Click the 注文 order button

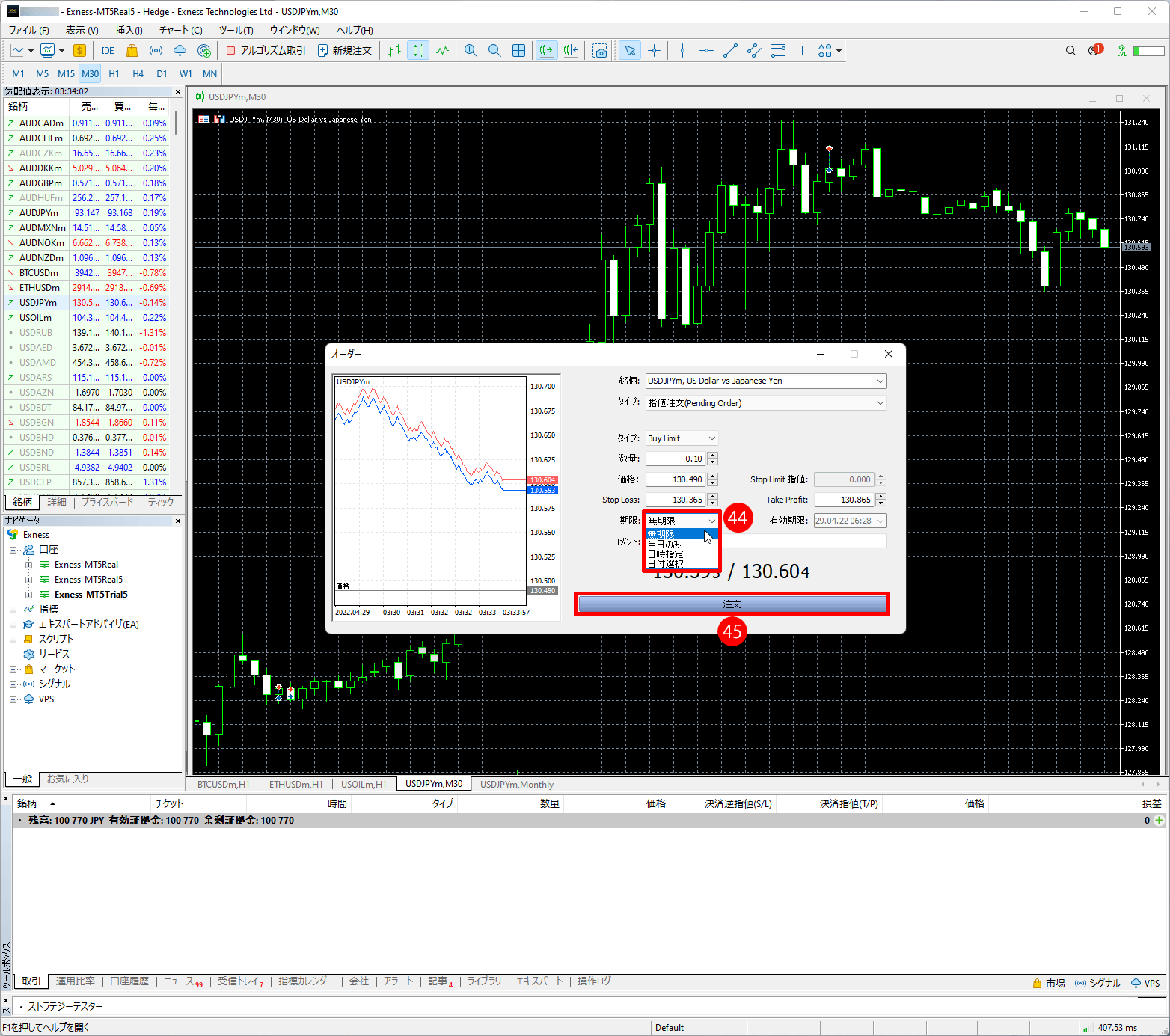point(732,604)
